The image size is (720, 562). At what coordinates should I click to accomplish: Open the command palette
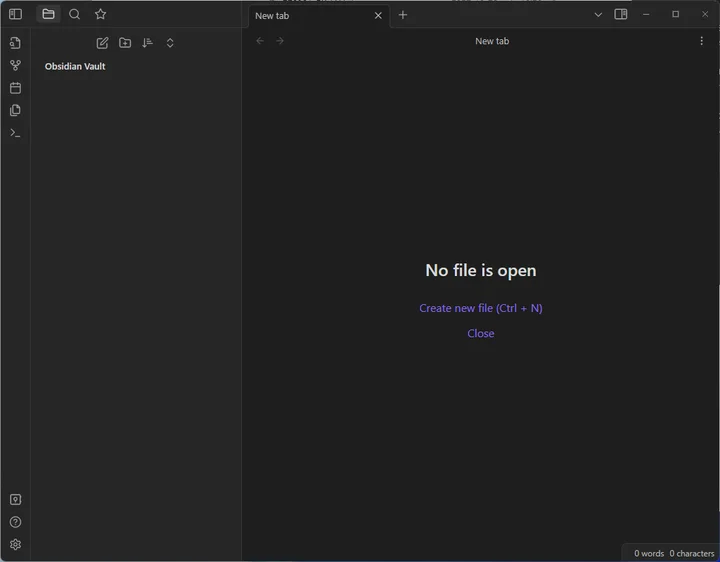point(15,132)
